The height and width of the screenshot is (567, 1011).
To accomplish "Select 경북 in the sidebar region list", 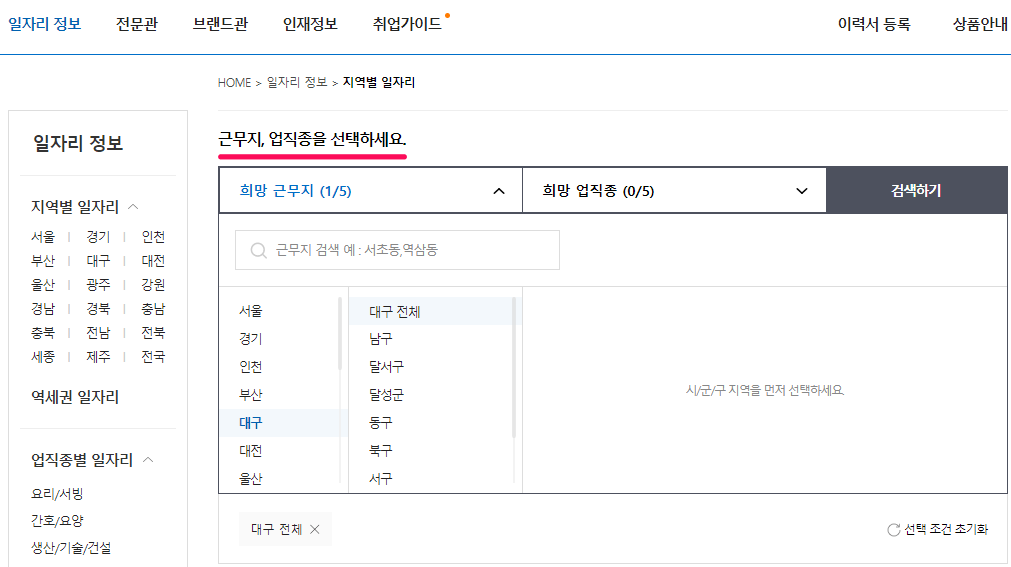I will (x=99, y=308).
